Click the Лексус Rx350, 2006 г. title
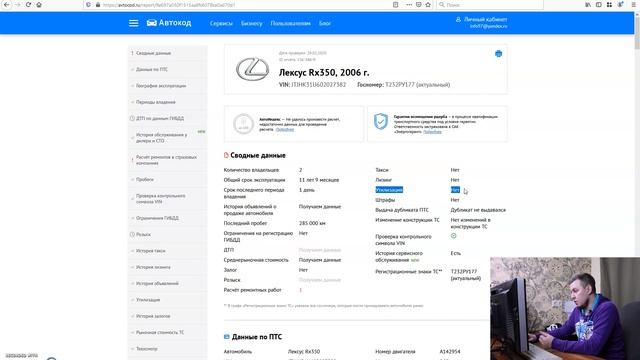The width and height of the screenshot is (640, 360). click(324, 73)
